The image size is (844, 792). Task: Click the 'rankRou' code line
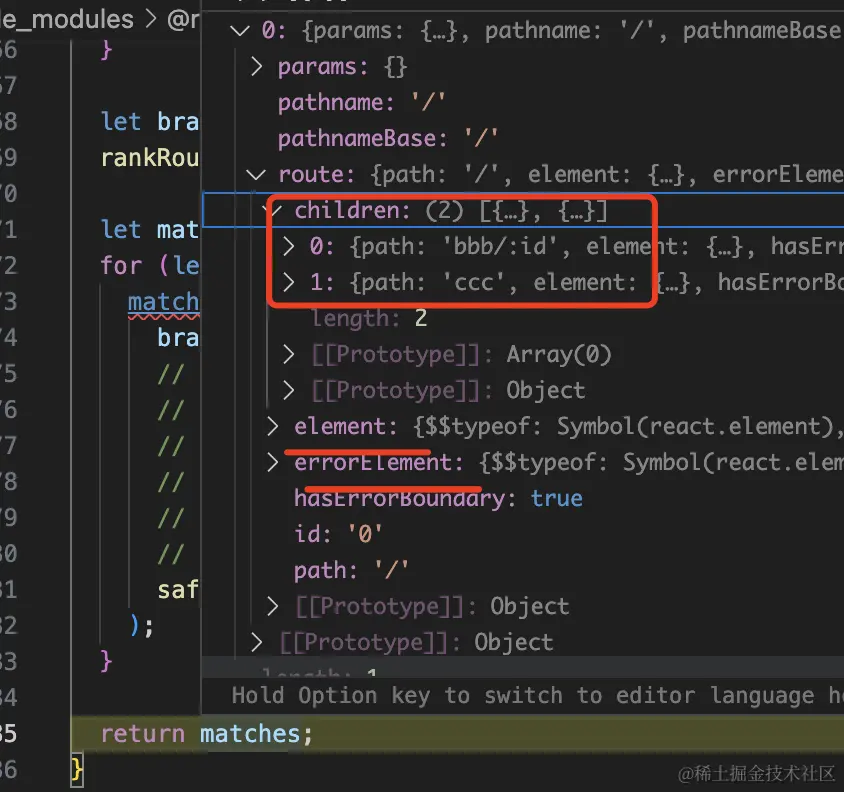[x=150, y=158]
